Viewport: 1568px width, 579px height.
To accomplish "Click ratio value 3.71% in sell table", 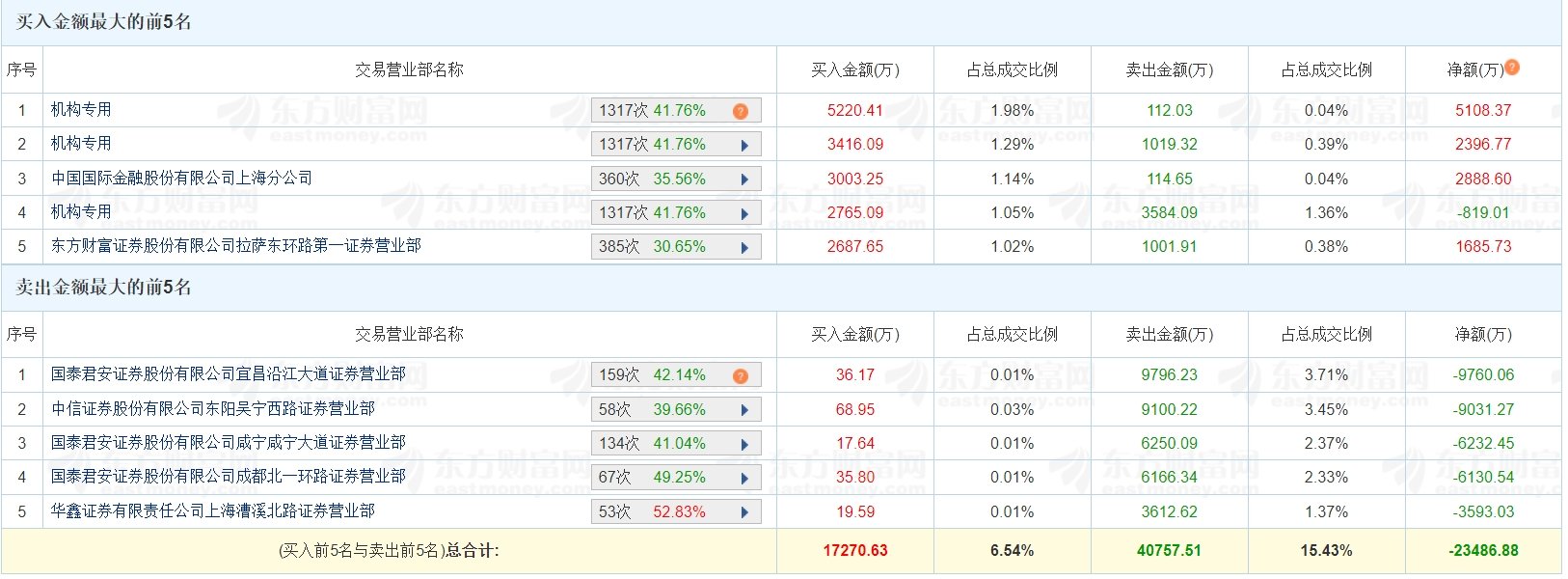I will pyautogui.click(x=1326, y=375).
